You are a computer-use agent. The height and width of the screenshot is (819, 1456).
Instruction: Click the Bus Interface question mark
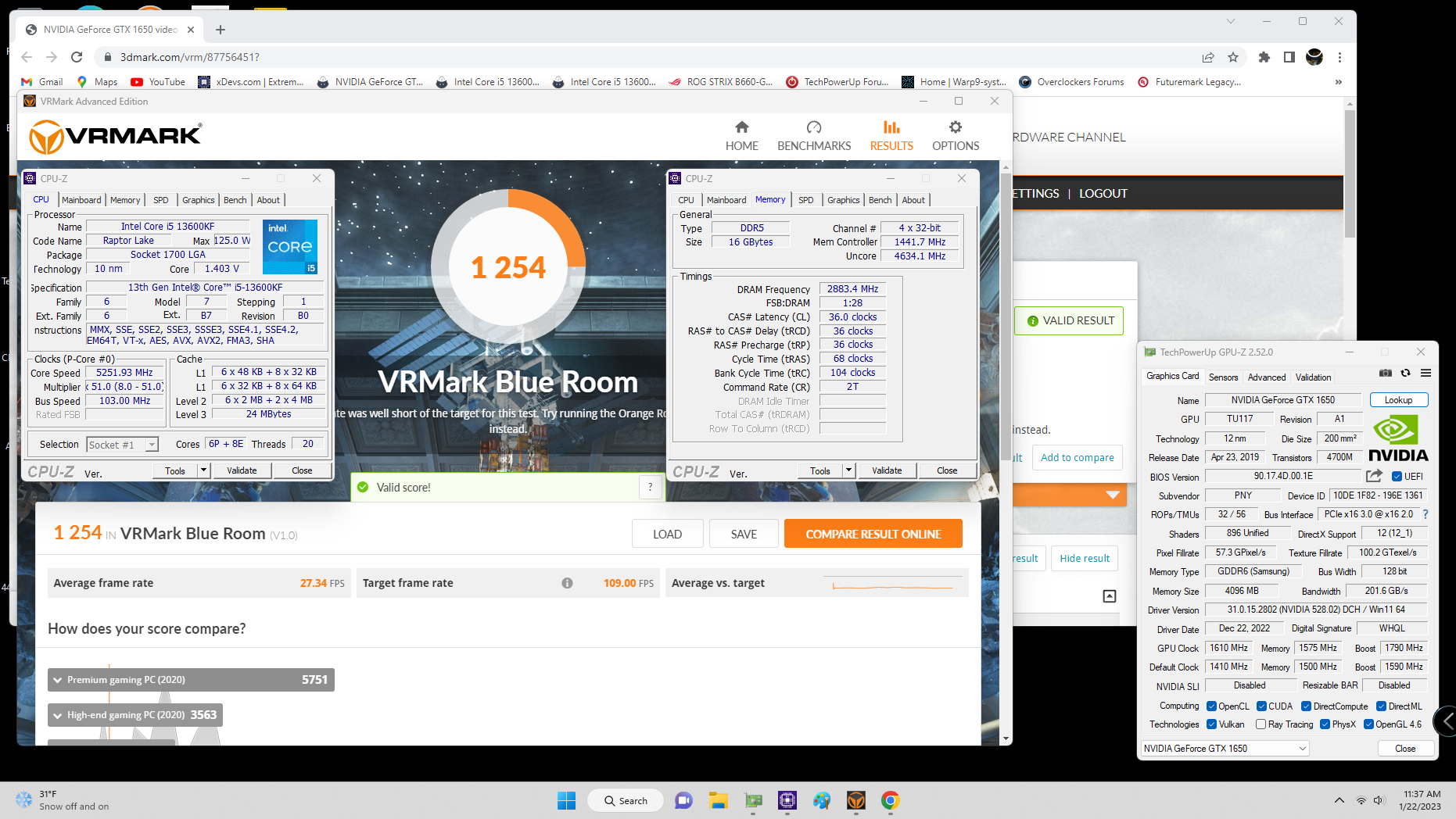pos(1426,514)
